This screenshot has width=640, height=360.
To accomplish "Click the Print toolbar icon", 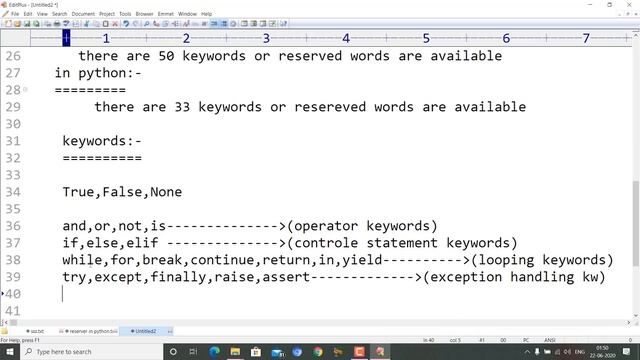I will pos(57,24).
